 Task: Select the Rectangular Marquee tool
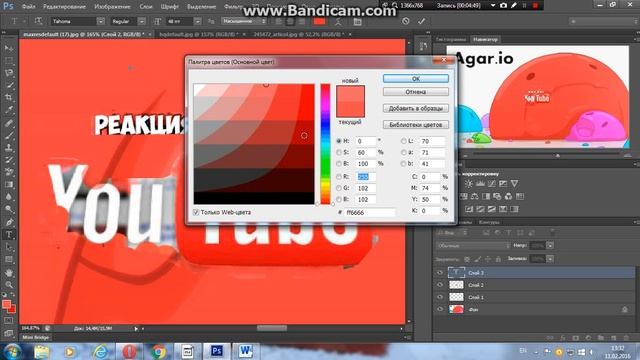click(9, 60)
